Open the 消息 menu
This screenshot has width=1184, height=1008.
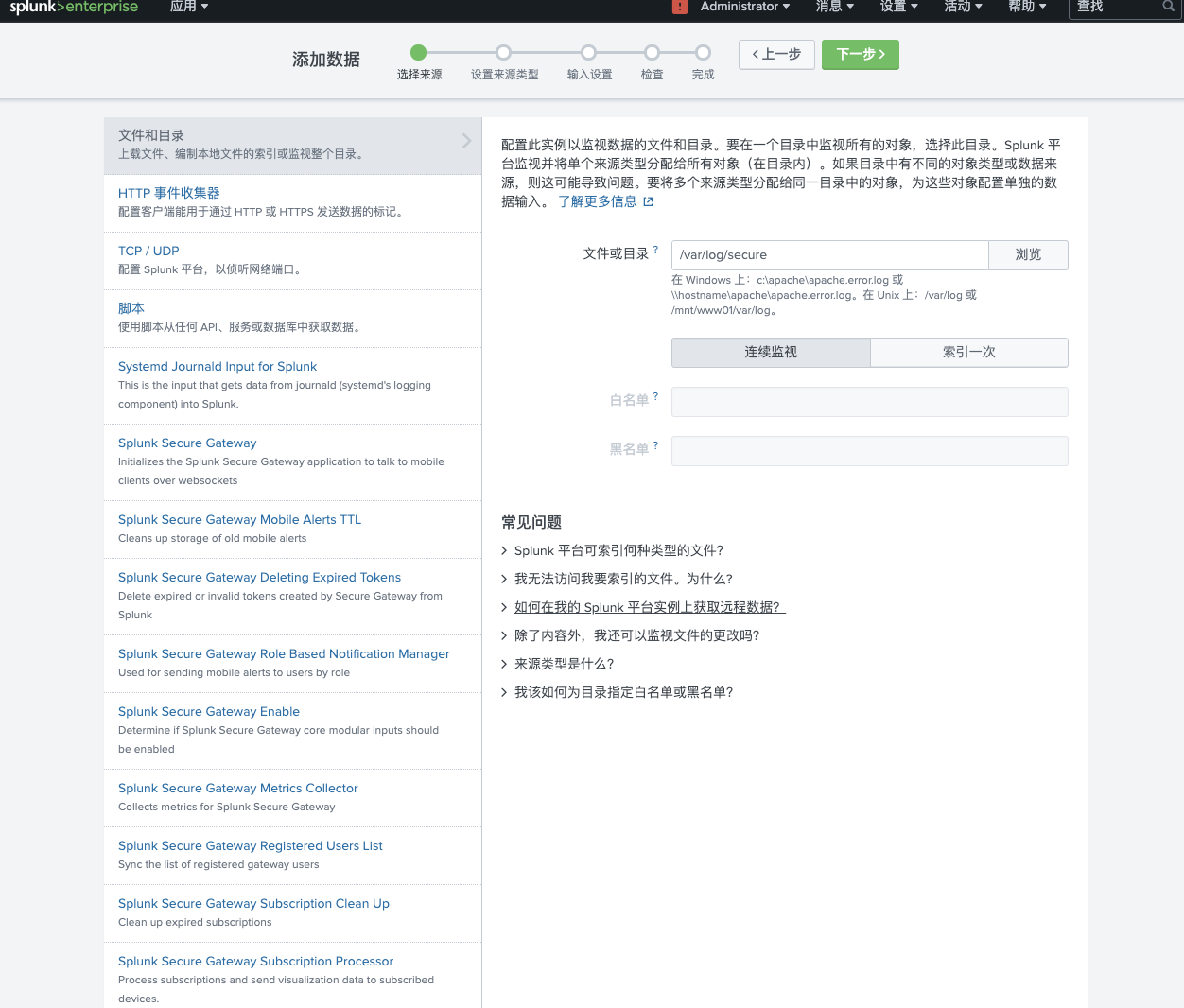click(835, 7)
